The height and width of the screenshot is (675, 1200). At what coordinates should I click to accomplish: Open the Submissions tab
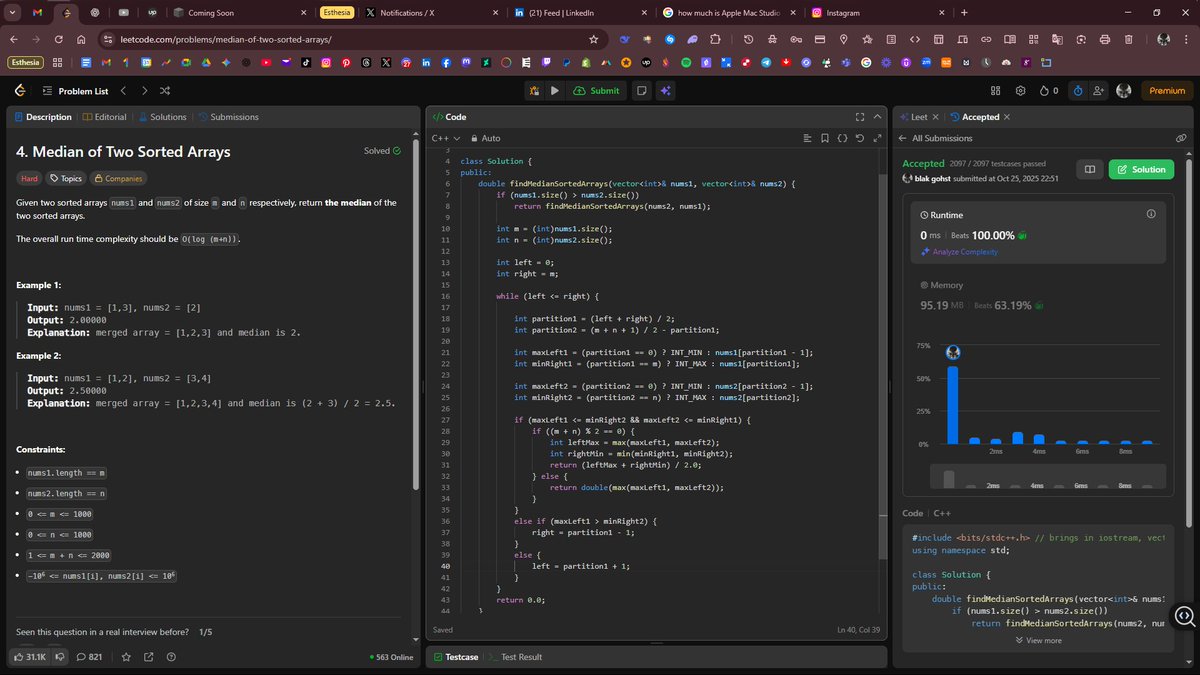click(229, 117)
